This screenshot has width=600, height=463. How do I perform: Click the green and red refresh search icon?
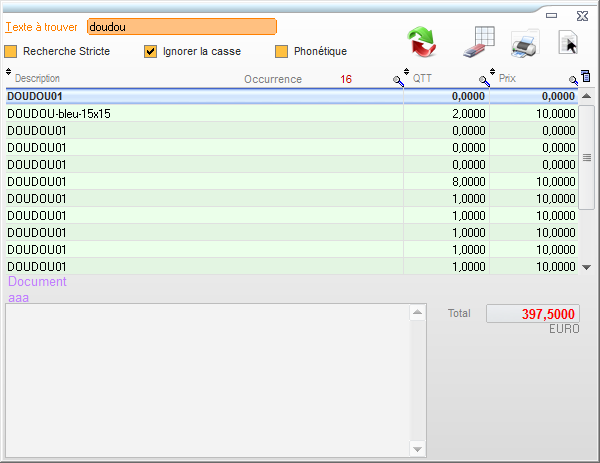424,43
